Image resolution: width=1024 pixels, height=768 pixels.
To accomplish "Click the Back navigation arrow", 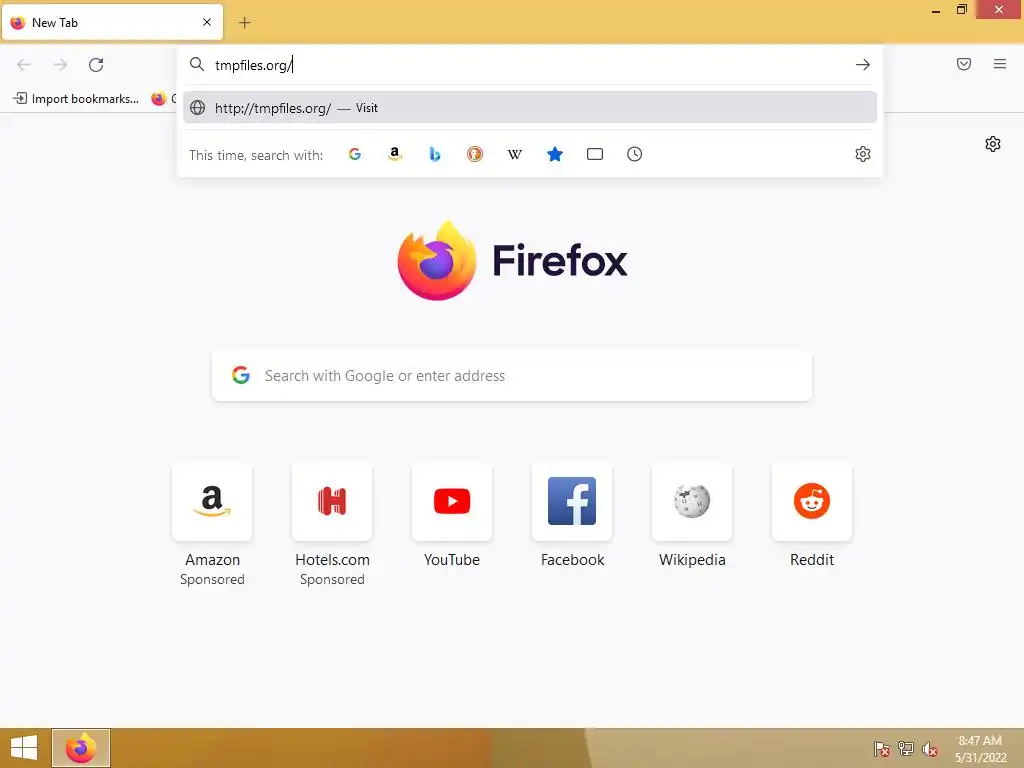I will pos(24,65).
